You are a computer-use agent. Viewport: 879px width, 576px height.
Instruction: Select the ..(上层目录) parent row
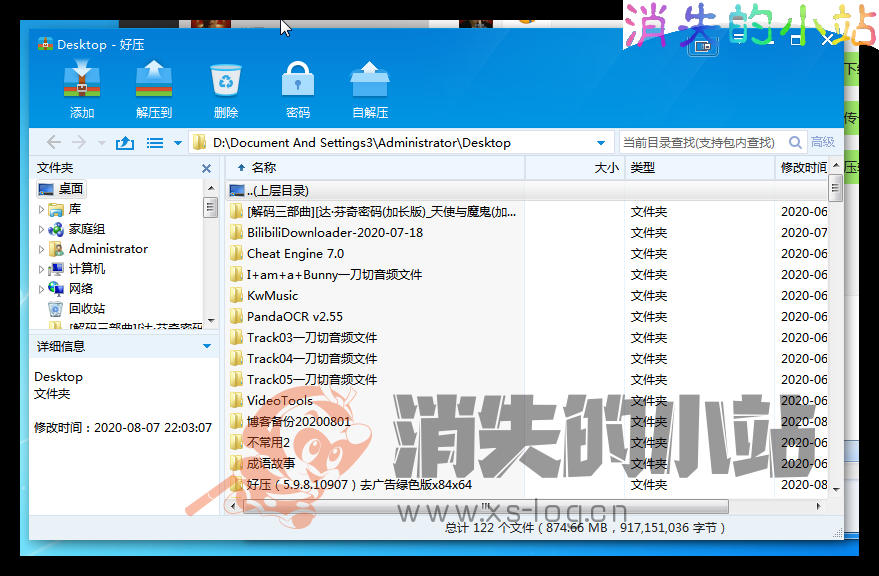click(527, 191)
